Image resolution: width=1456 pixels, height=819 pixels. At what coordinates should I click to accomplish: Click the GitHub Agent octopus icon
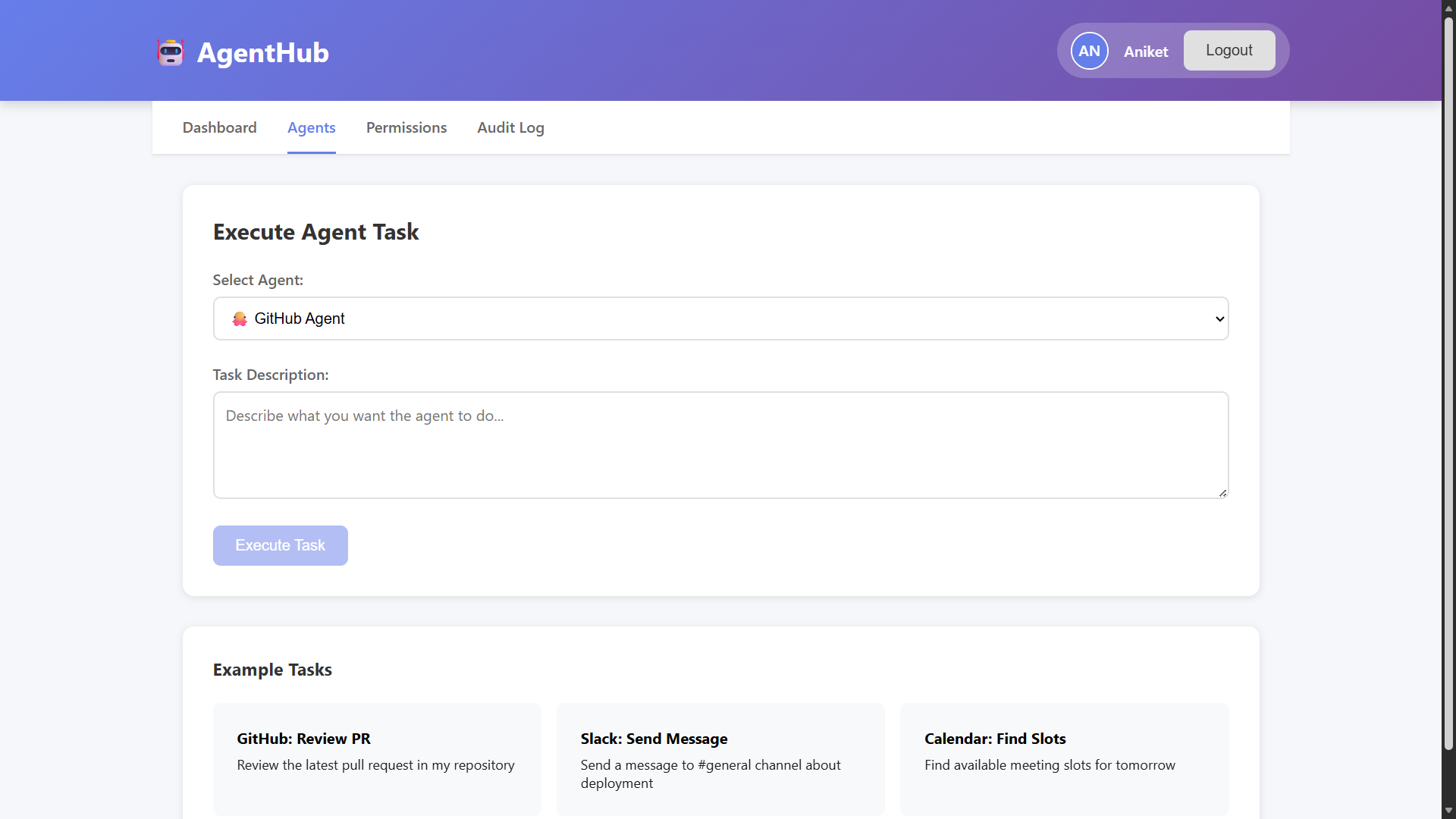(240, 318)
